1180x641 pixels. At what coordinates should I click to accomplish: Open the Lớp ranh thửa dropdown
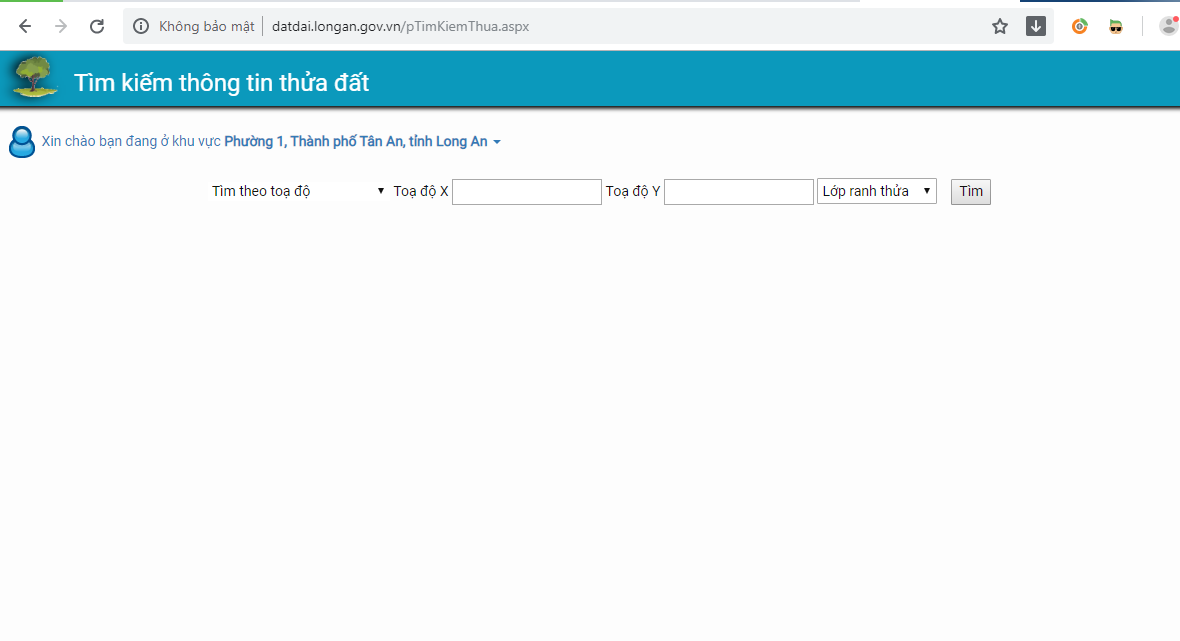876,191
